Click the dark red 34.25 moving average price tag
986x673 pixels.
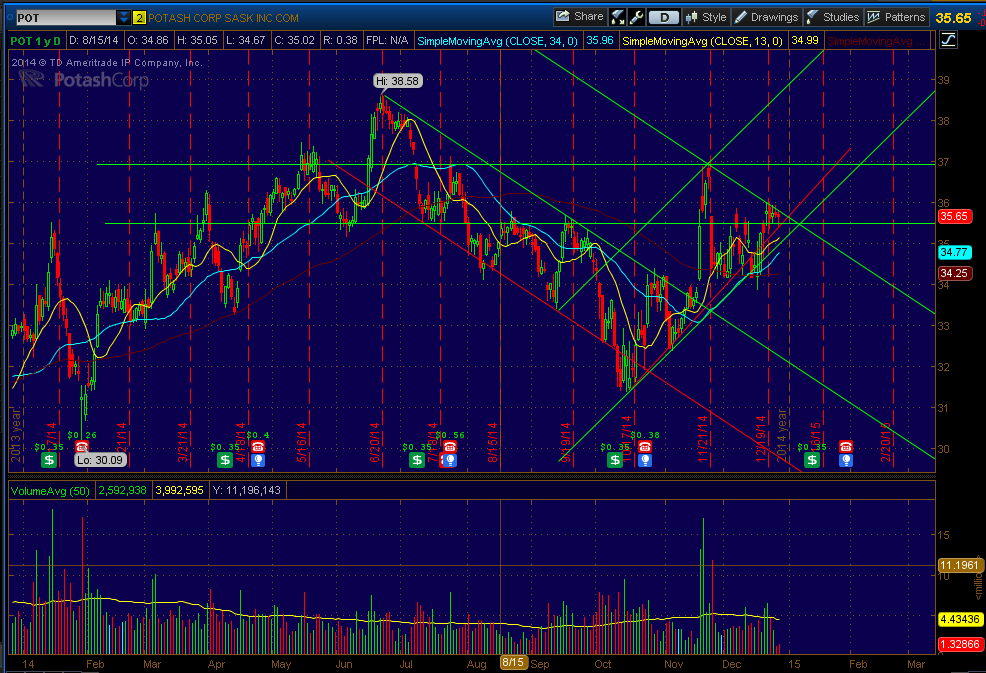point(954,273)
